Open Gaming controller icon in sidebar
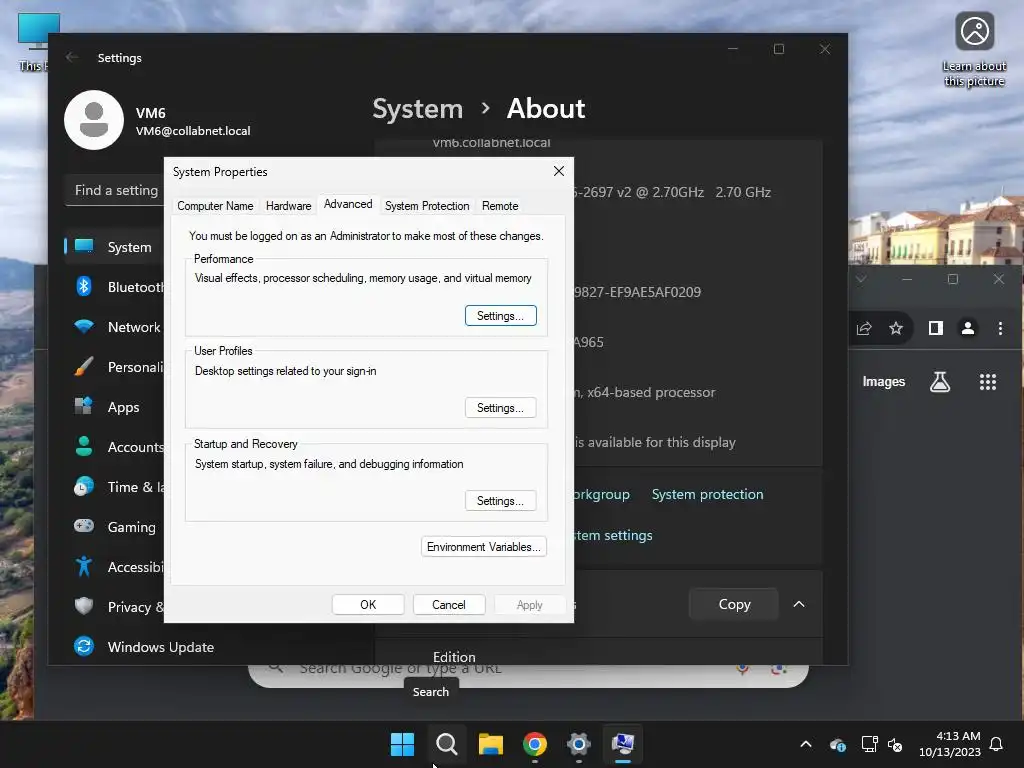 click(84, 526)
